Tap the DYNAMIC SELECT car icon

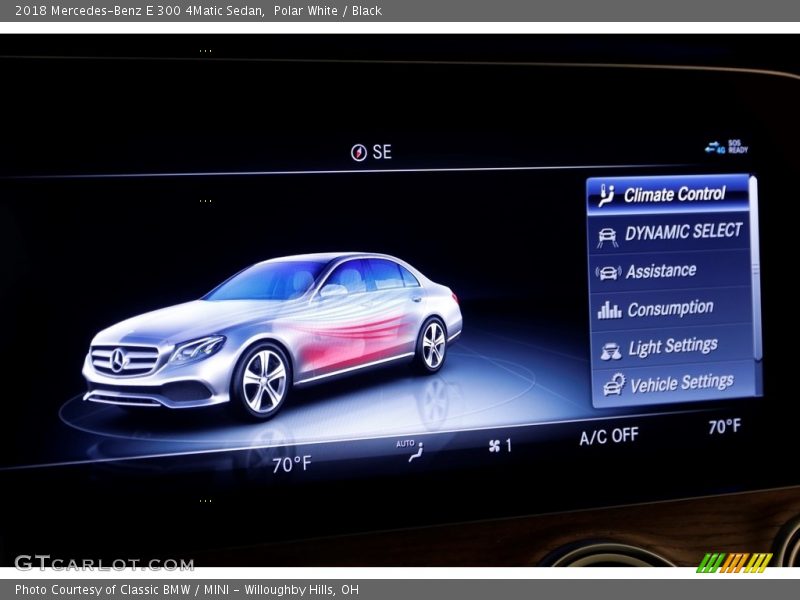[x=607, y=237]
